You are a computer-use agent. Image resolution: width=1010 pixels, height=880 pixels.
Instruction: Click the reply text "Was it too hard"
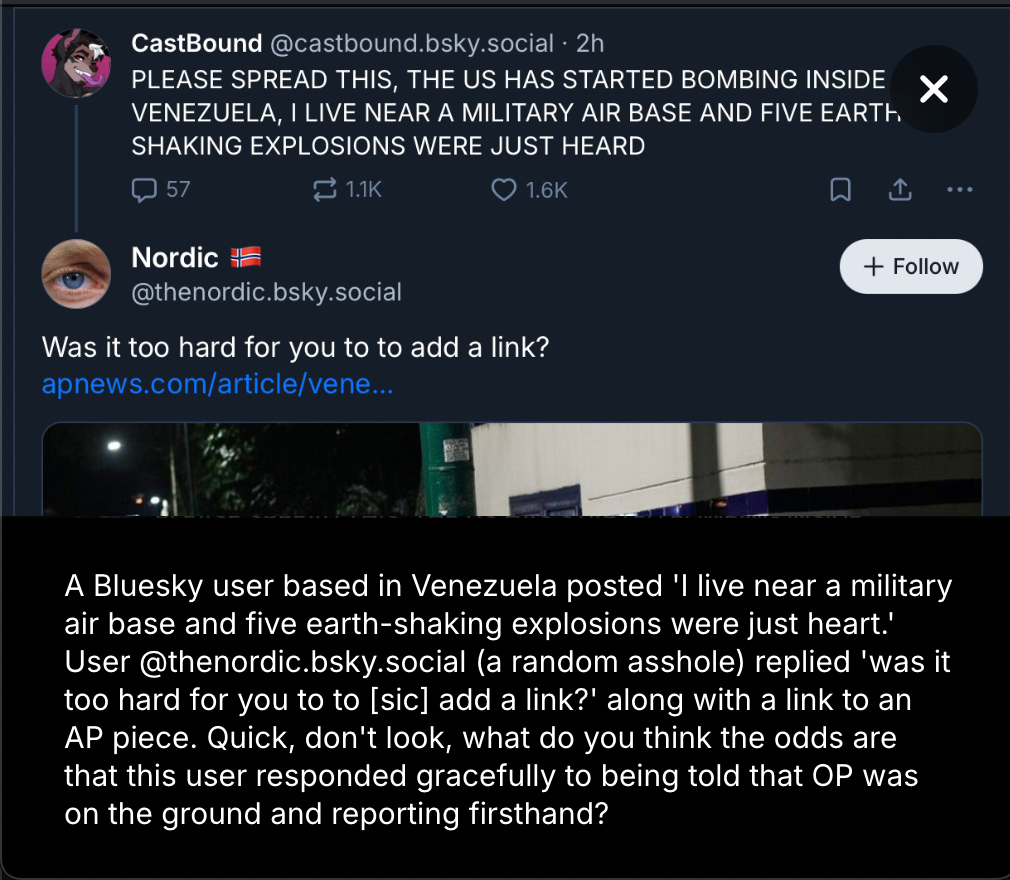click(295, 348)
